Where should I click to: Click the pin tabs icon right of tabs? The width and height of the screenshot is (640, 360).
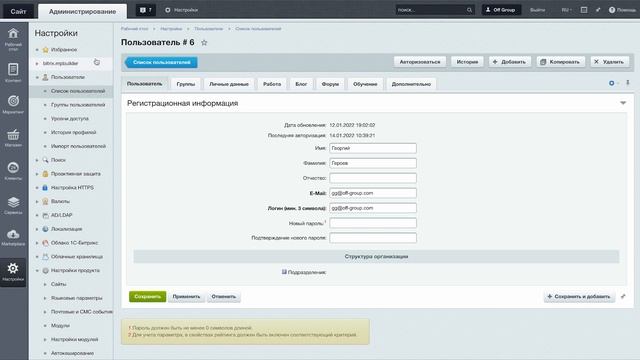pos(628,83)
